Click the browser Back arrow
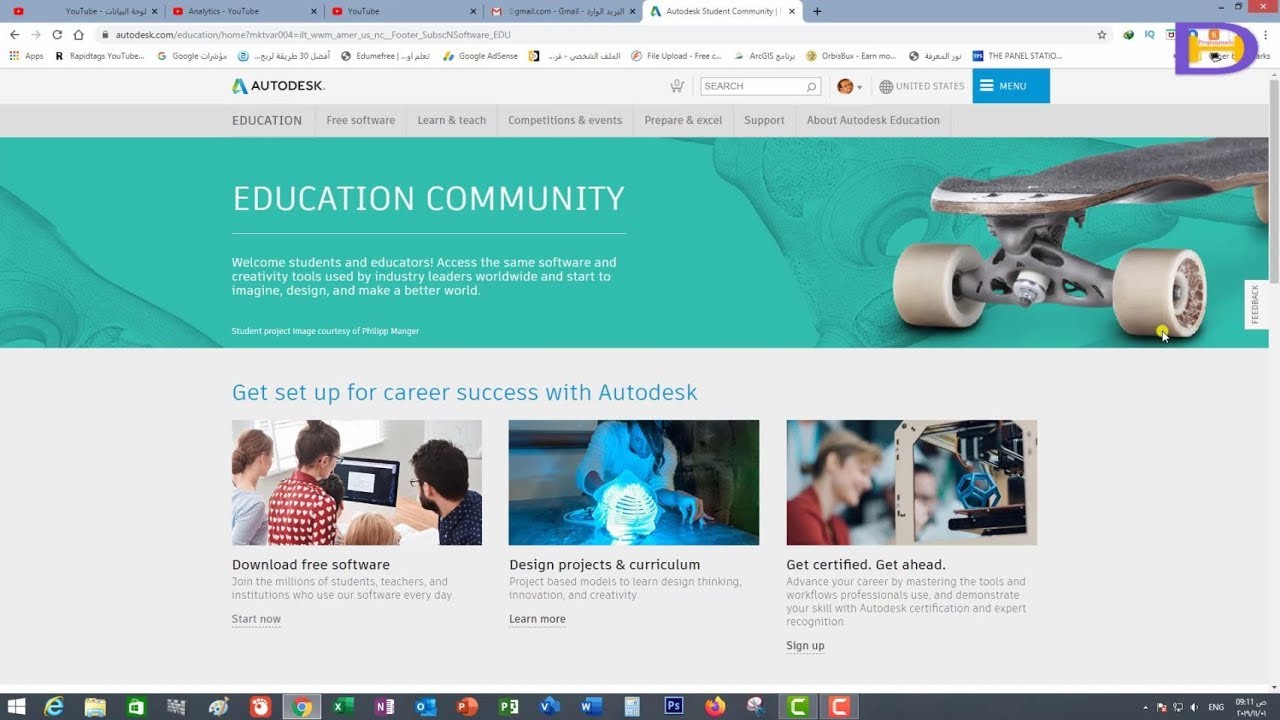Image resolution: width=1280 pixels, height=720 pixels. 14,34
